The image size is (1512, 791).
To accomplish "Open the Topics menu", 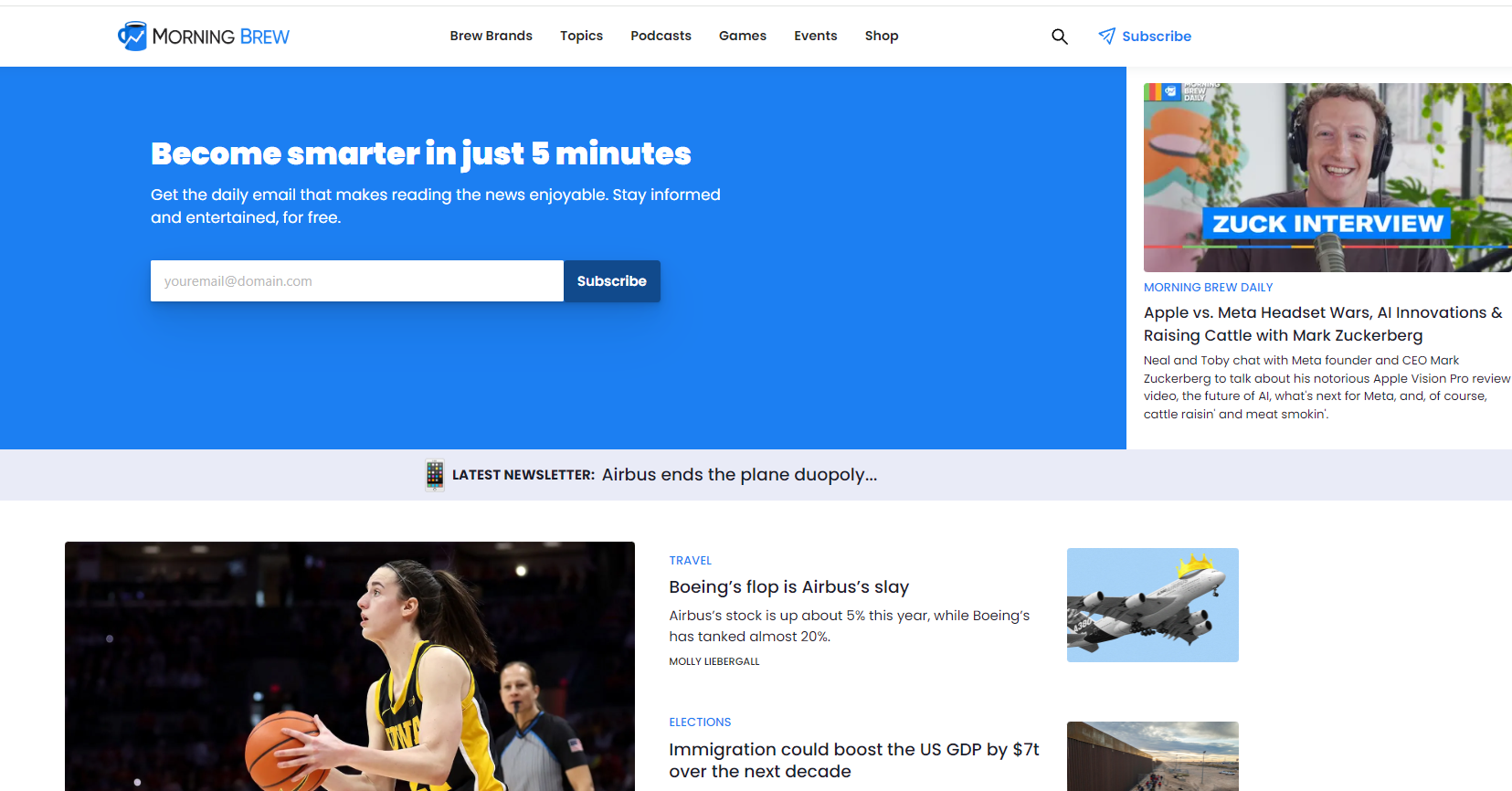I will coord(581,36).
